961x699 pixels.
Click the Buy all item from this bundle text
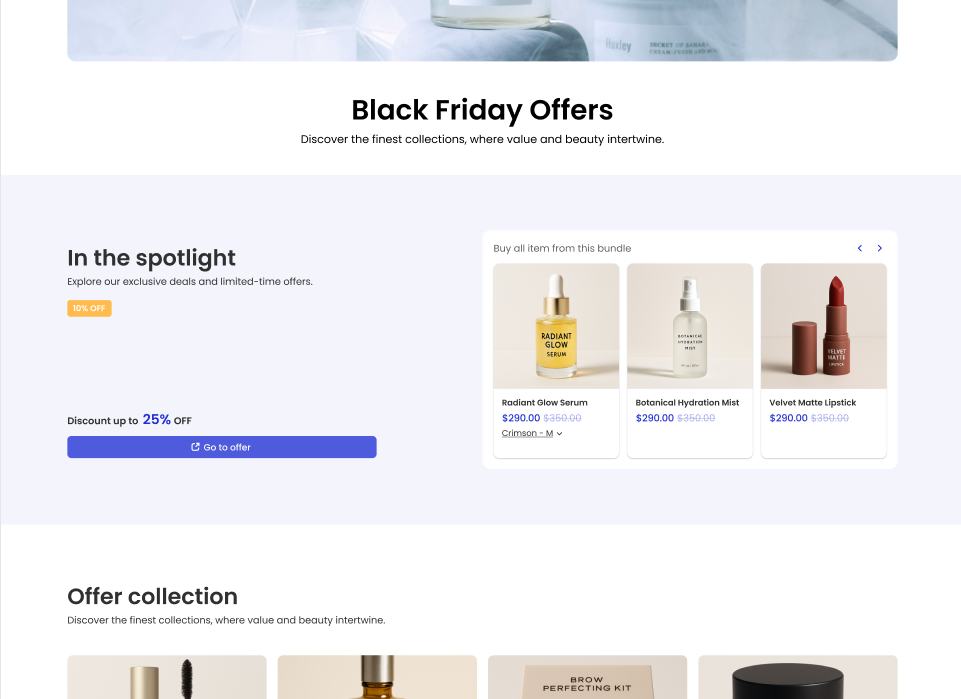click(562, 248)
